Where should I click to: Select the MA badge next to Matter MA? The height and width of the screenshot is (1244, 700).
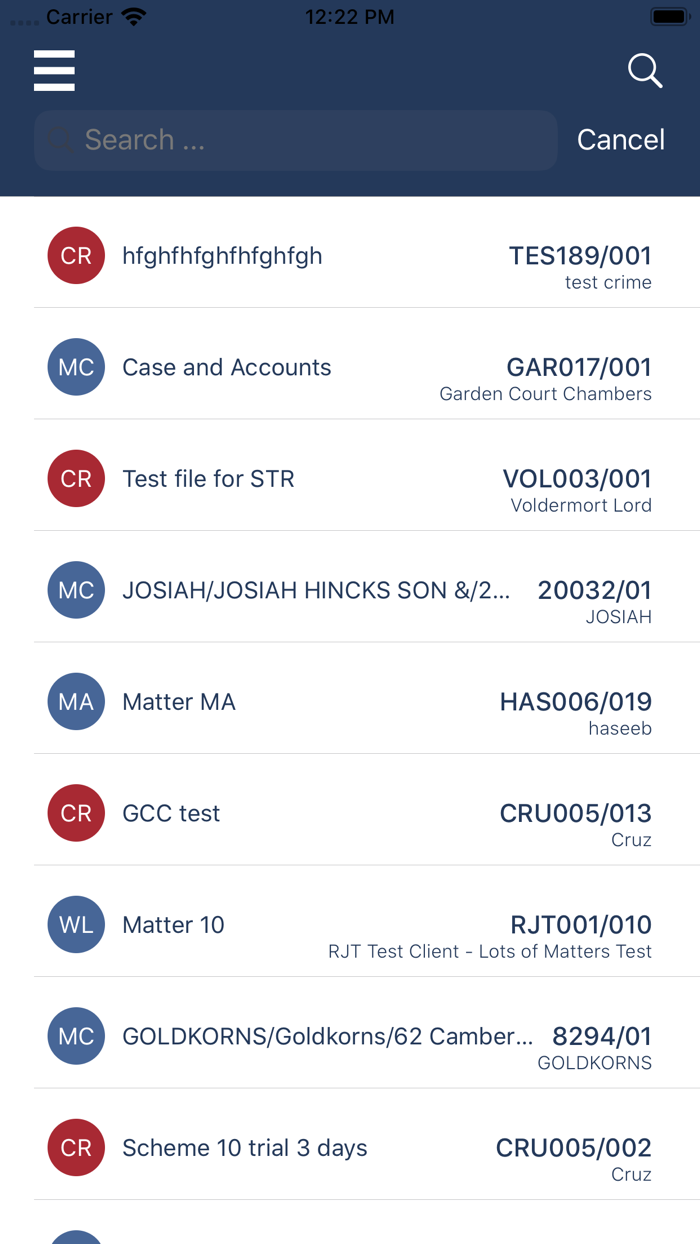(x=76, y=701)
